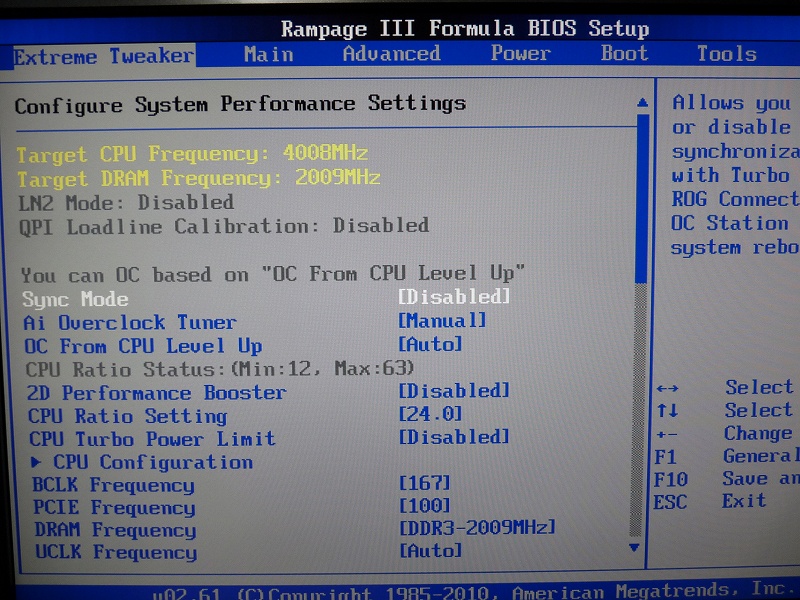
Task: Edit the BCLK Frequency 167 value
Action: pos(424,483)
